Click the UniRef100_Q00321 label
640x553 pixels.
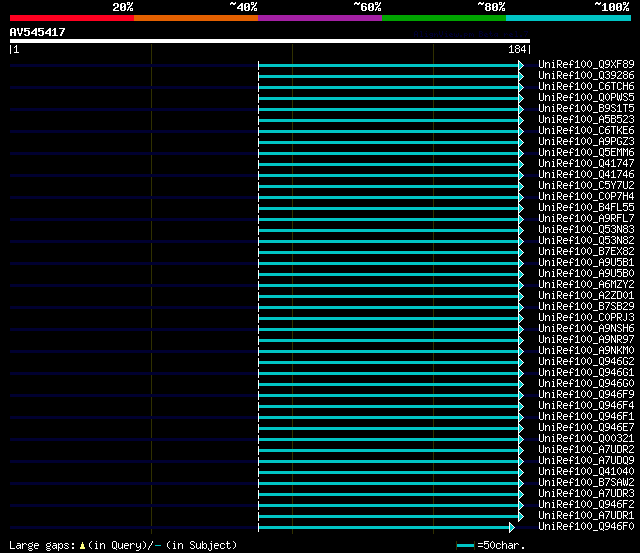(x=586, y=439)
